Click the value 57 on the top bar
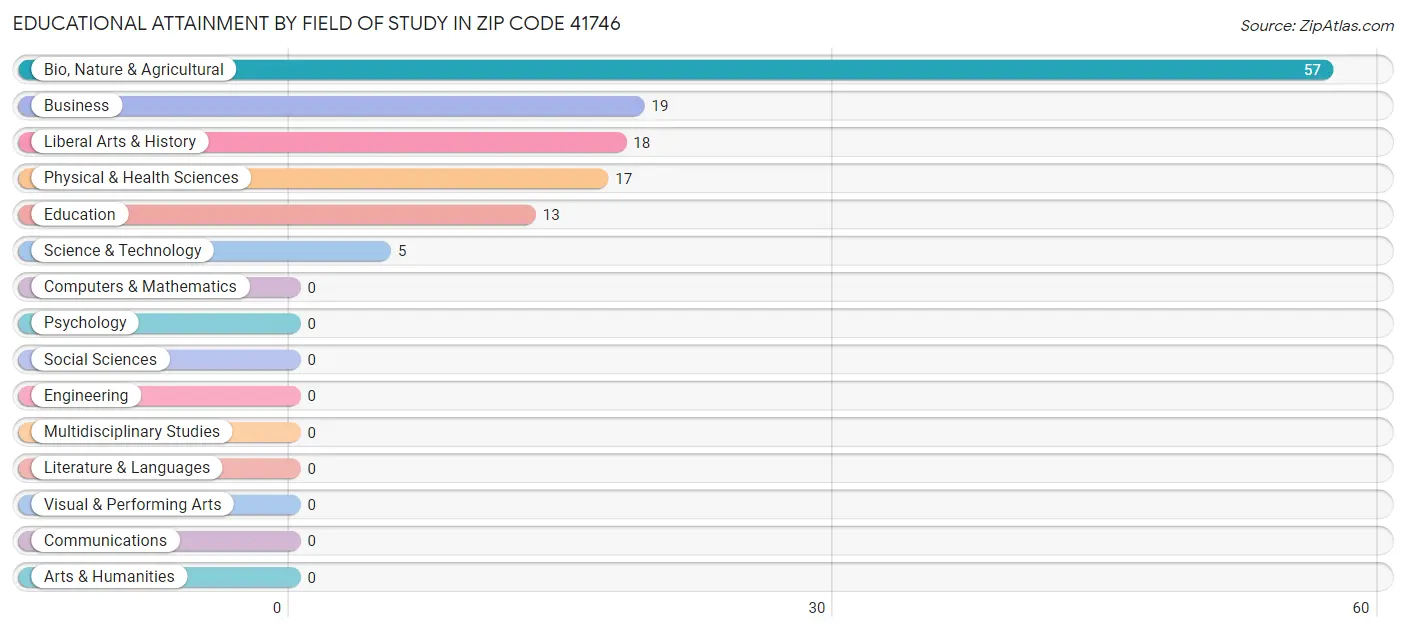Image resolution: width=1406 pixels, height=632 pixels. [x=1312, y=70]
